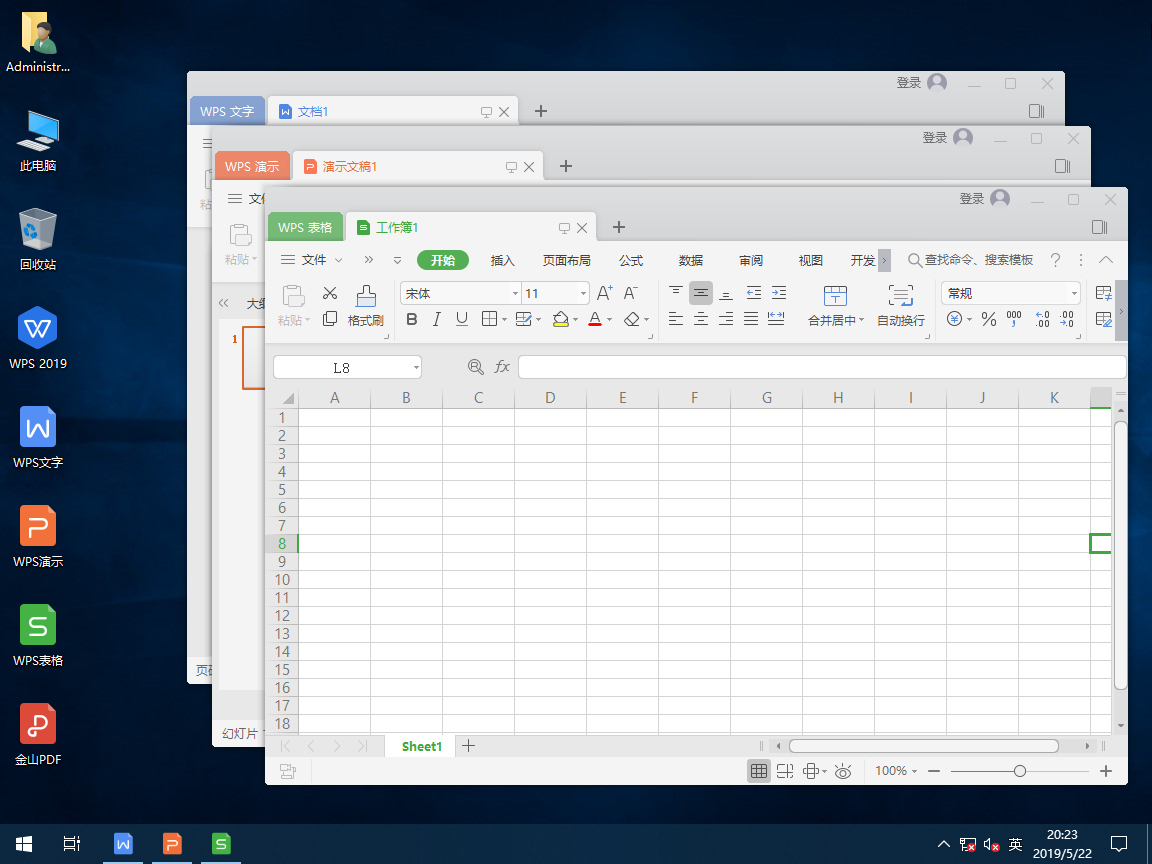
Task: Click the Cut scissors icon
Action: tap(330, 294)
